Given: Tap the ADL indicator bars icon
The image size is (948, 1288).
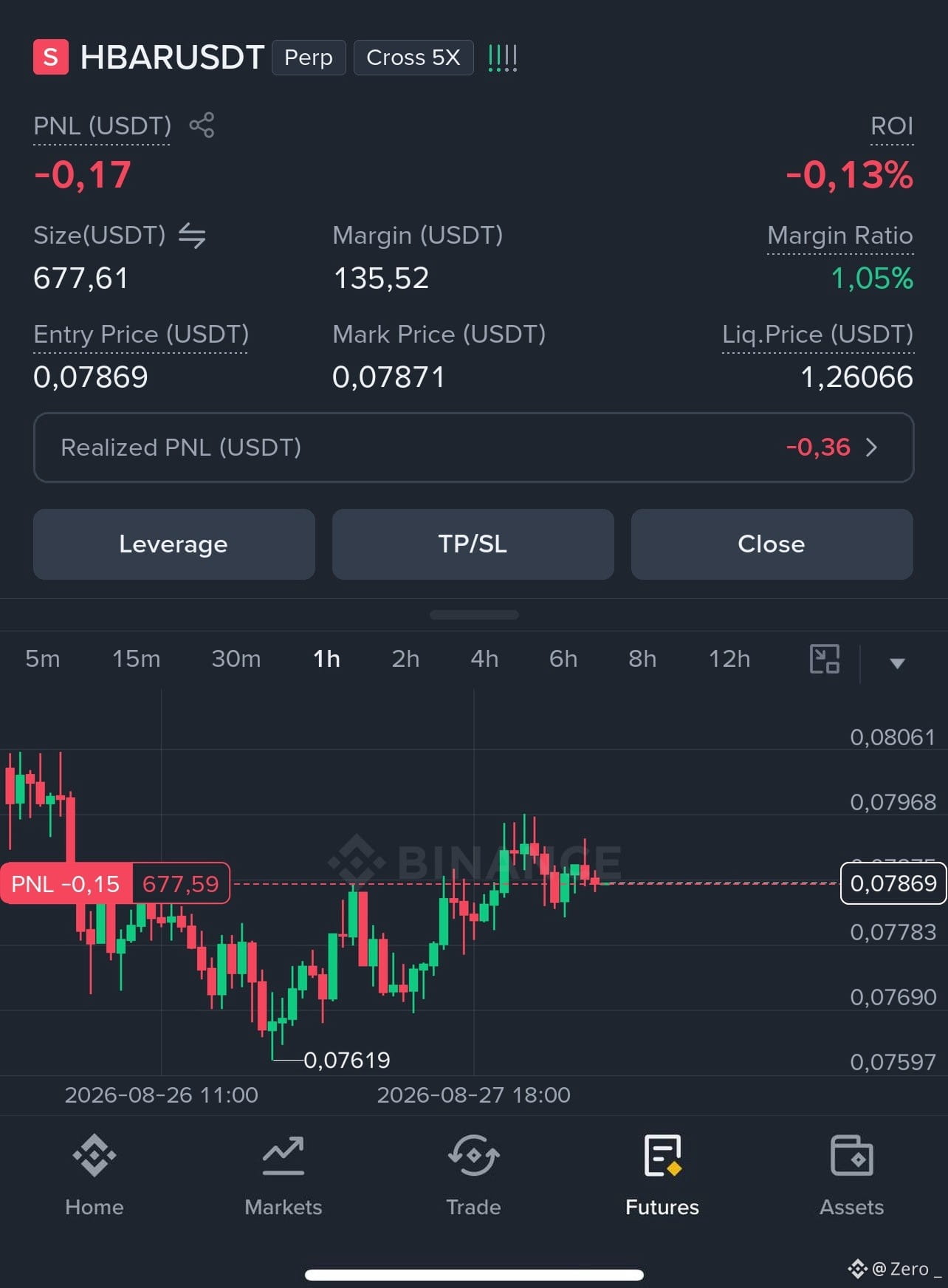Looking at the screenshot, I should (503, 58).
